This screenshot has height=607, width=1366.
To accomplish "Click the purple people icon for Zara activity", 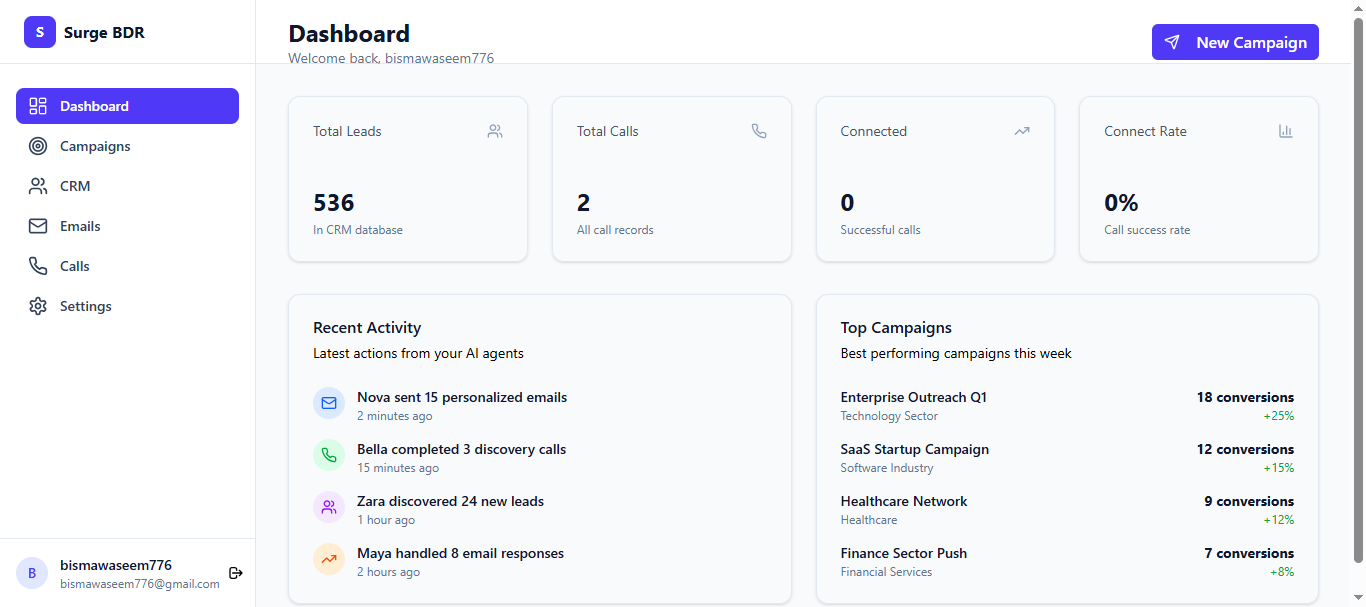I will tap(329, 508).
